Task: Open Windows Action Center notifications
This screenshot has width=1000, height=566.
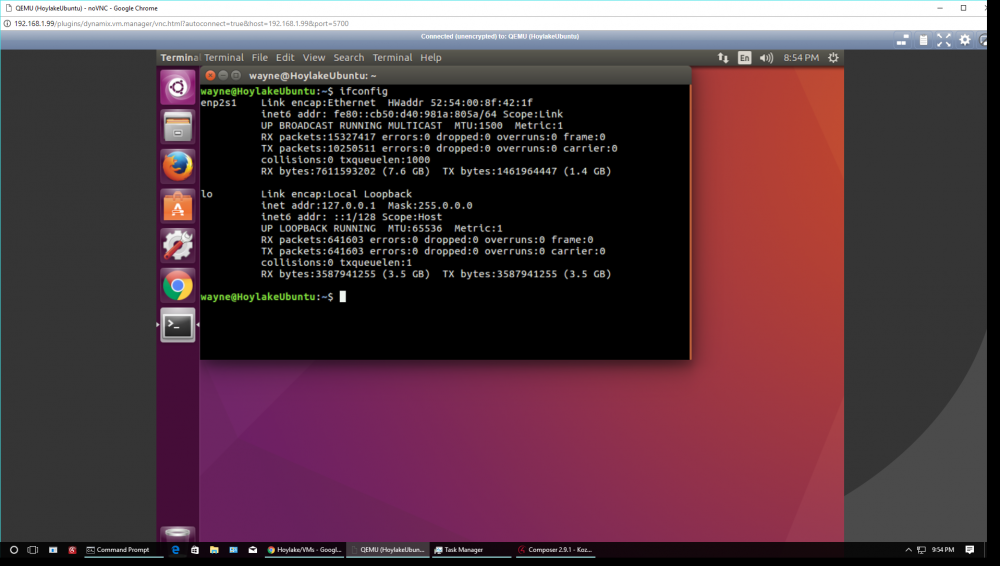Action: point(969,550)
